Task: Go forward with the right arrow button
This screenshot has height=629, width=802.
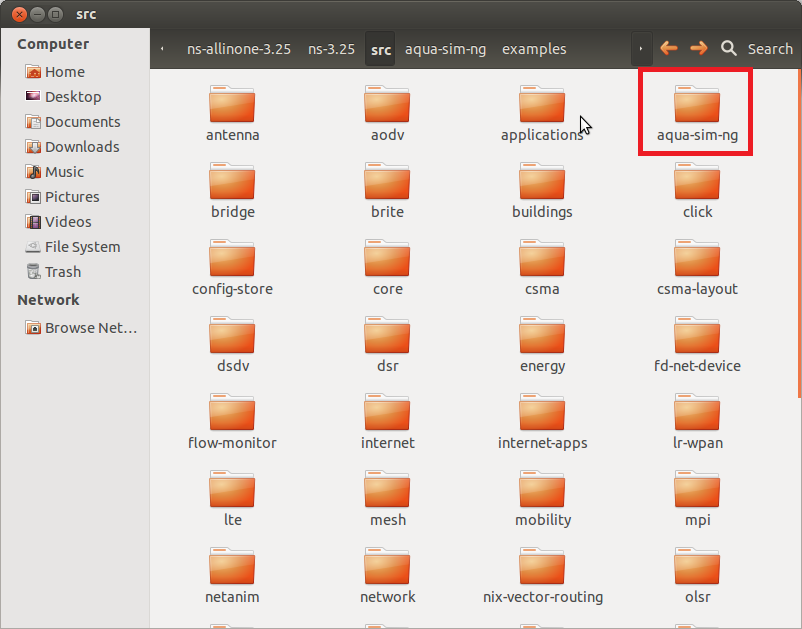Action: coord(699,49)
